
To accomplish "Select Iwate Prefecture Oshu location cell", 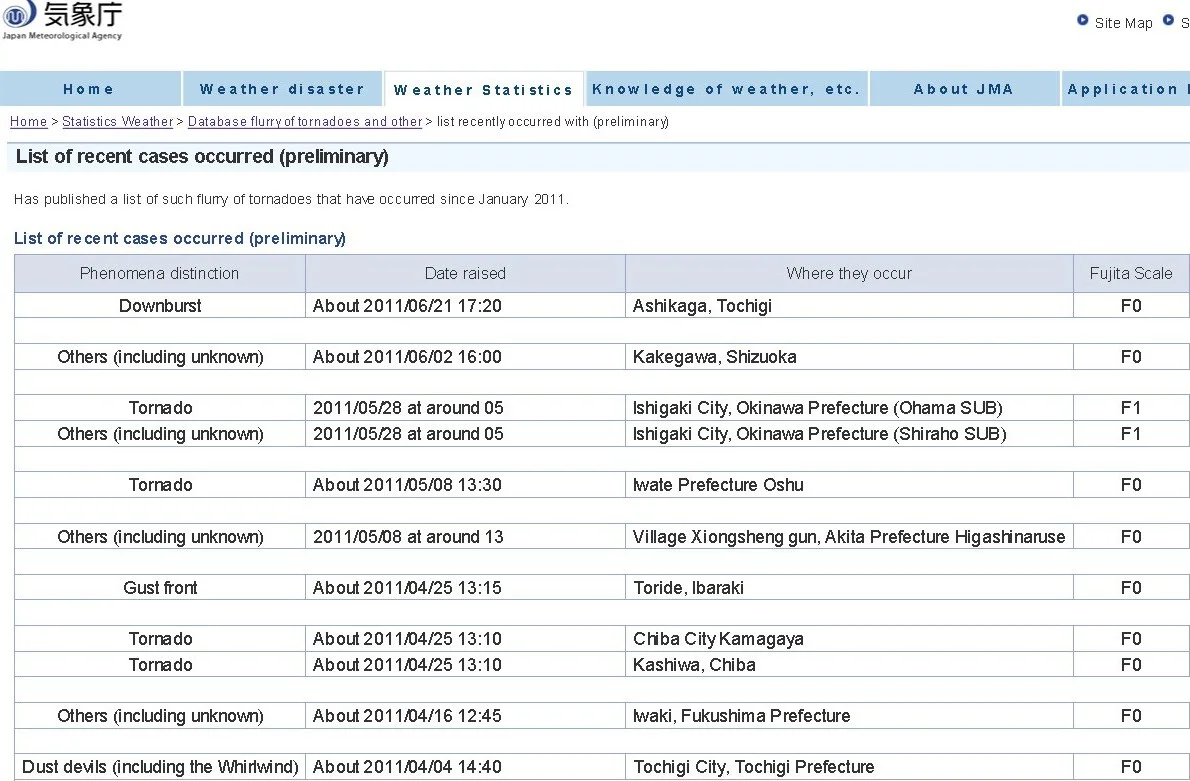I will click(x=849, y=485).
